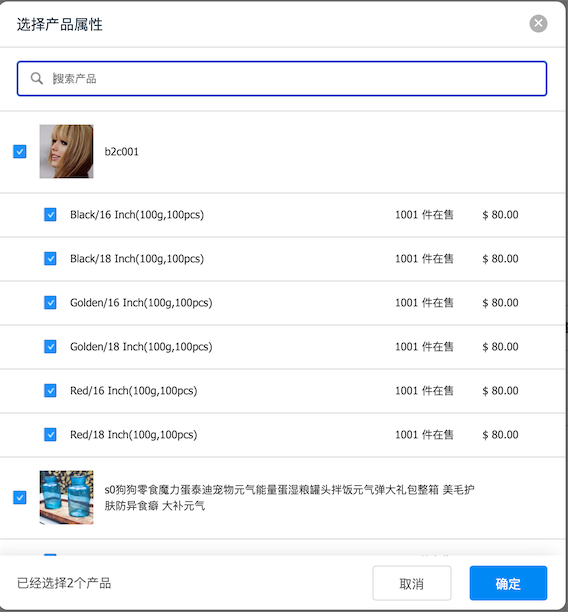This screenshot has width=568, height=612.
Task: Toggle Black/16 Inch variant checkbox
Action: point(50,214)
